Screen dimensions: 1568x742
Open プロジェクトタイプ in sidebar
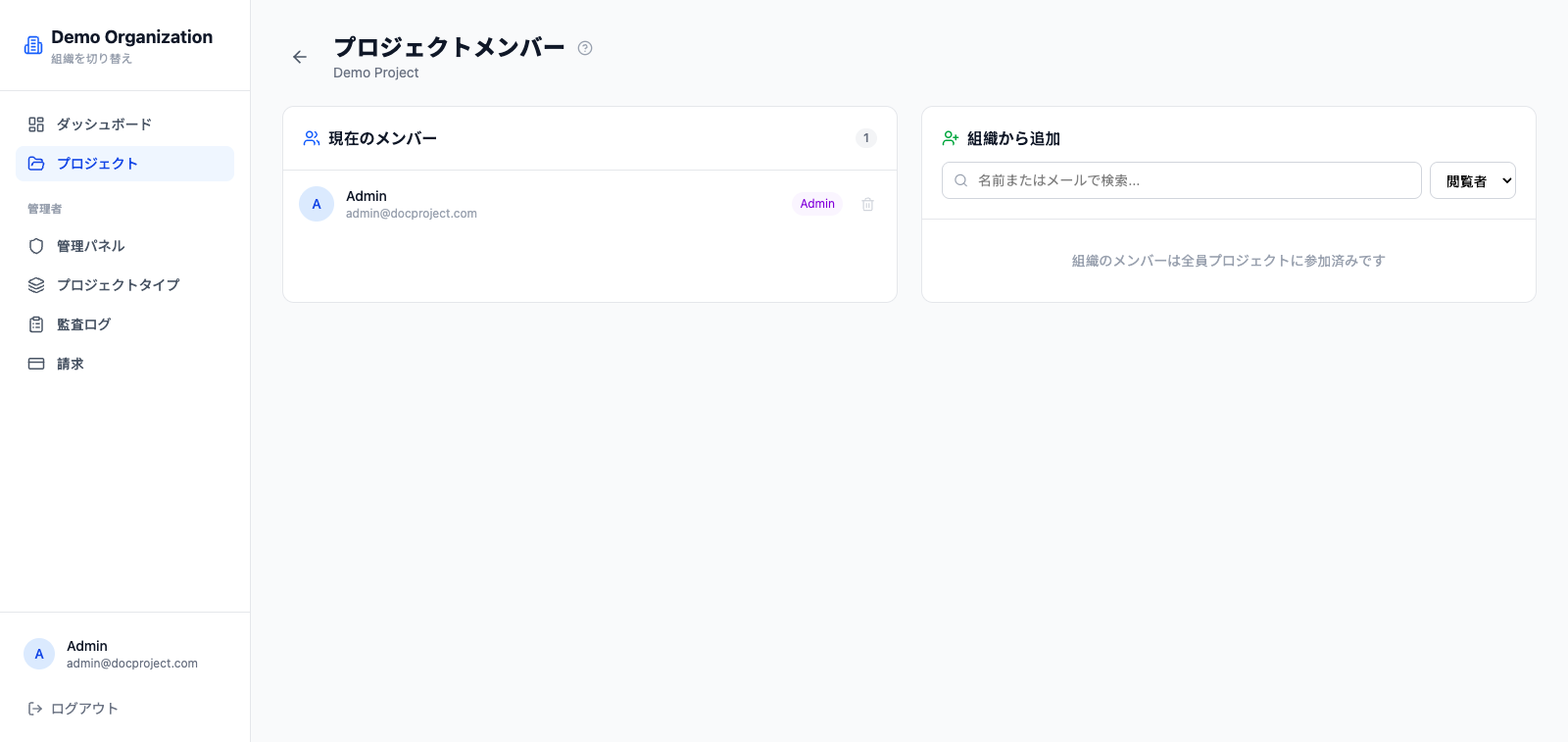coord(124,285)
